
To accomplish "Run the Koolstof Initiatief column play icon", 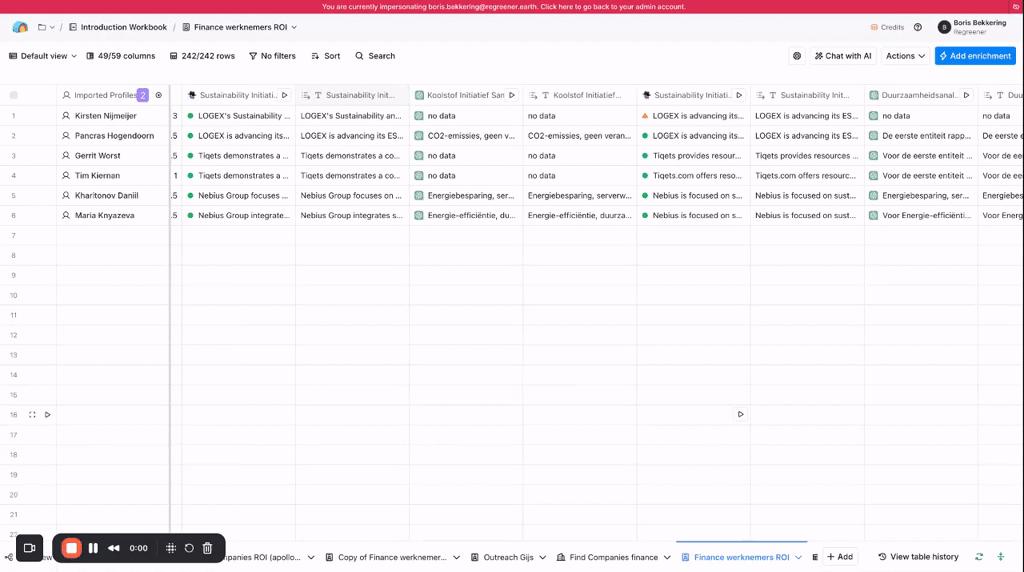I will click(x=512, y=95).
